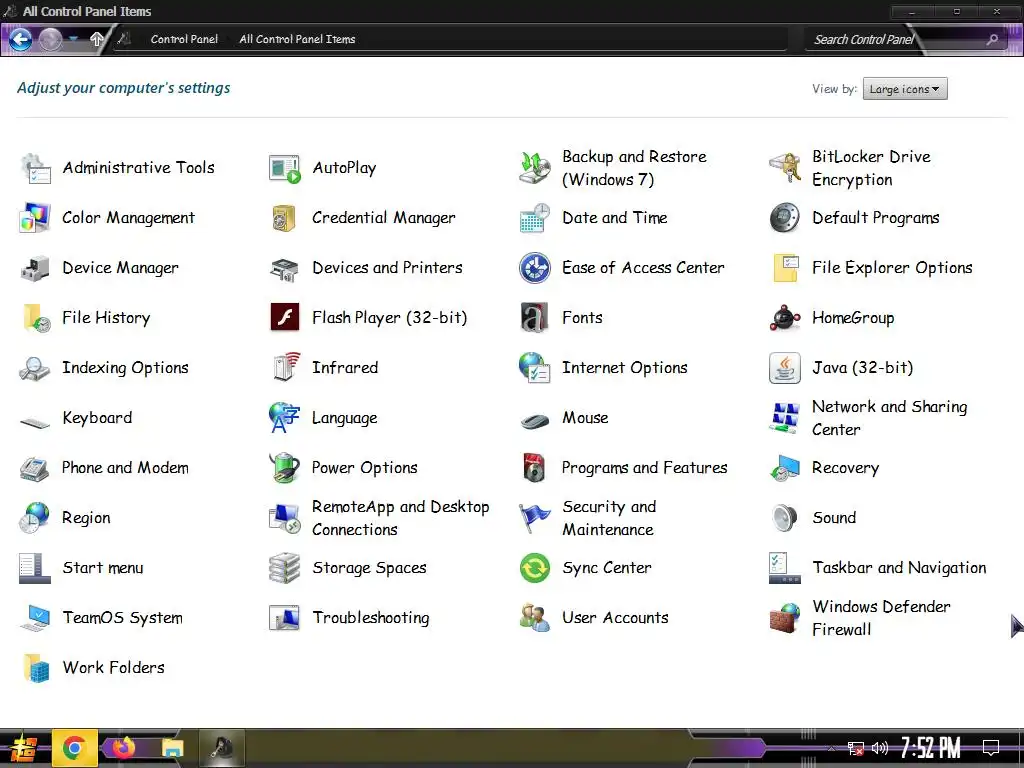Click the volume icon in system tray
Image resolution: width=1024 pixels, height=768 pixels.
point(880,748)
